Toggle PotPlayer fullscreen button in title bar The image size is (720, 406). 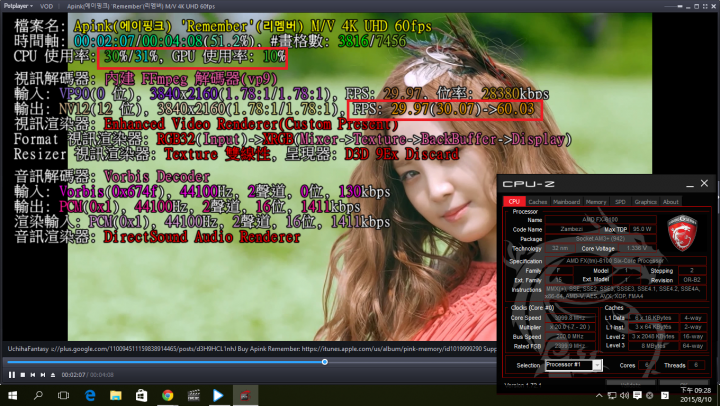click(x=705, y=6)
